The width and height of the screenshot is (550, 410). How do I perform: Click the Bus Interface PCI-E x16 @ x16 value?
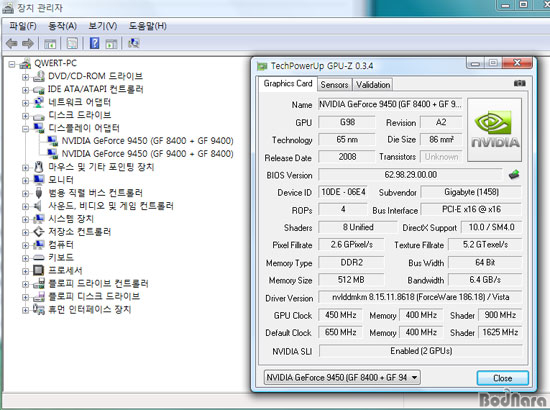[x=471, y=209]
